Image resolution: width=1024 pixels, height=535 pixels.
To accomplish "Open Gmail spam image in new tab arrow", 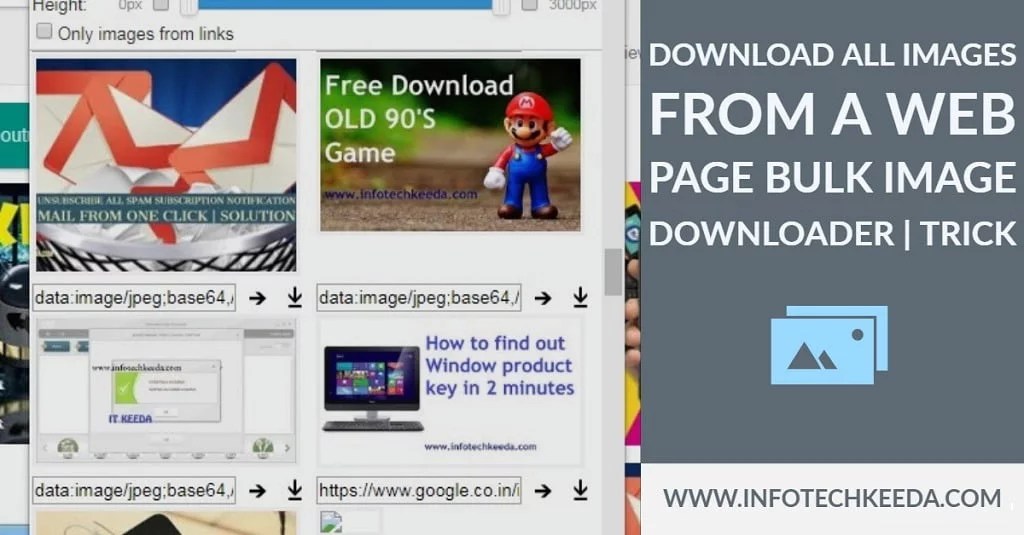I will (257, 298).
